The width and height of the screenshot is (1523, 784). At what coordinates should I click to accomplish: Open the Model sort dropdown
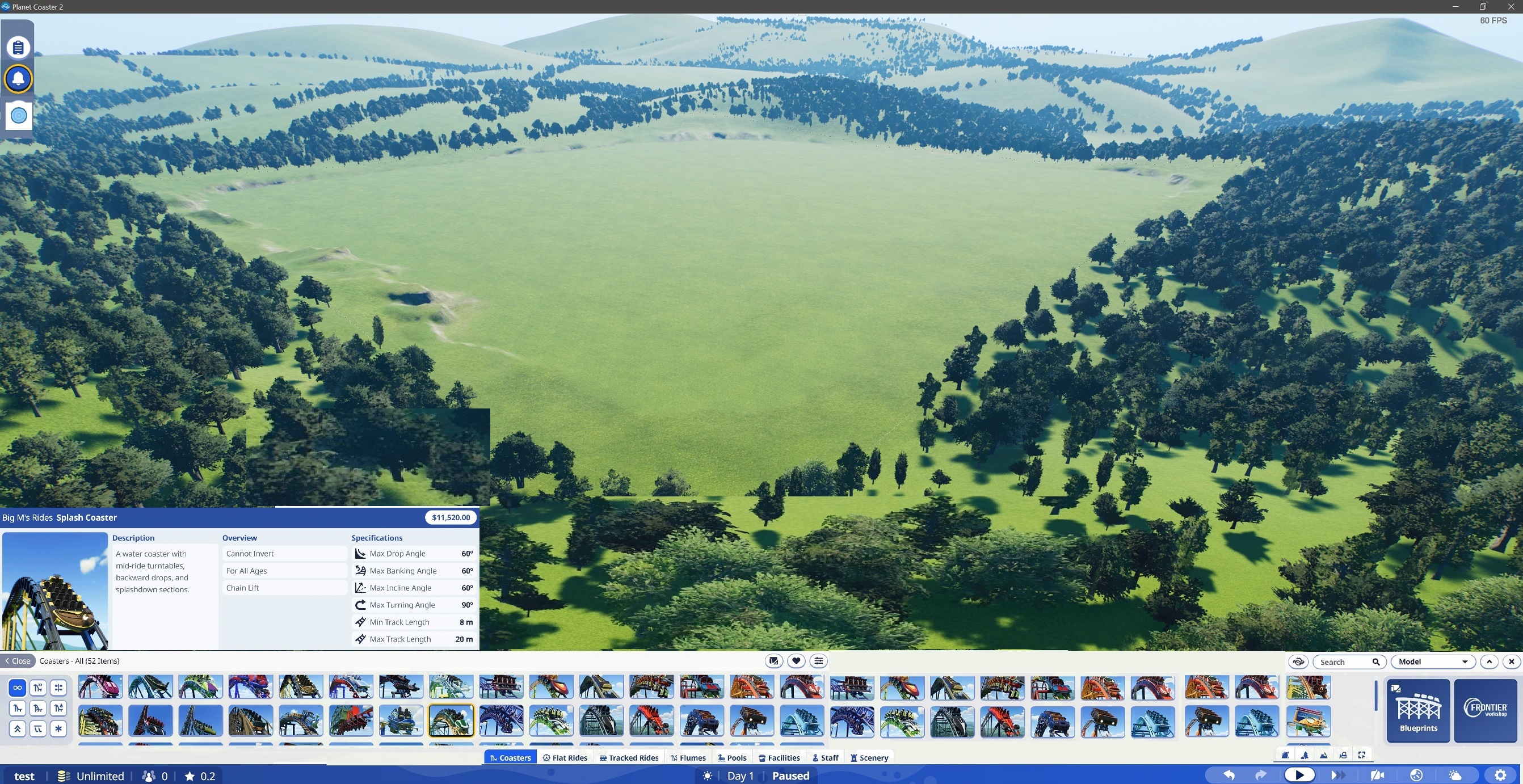pos(1433,661)
